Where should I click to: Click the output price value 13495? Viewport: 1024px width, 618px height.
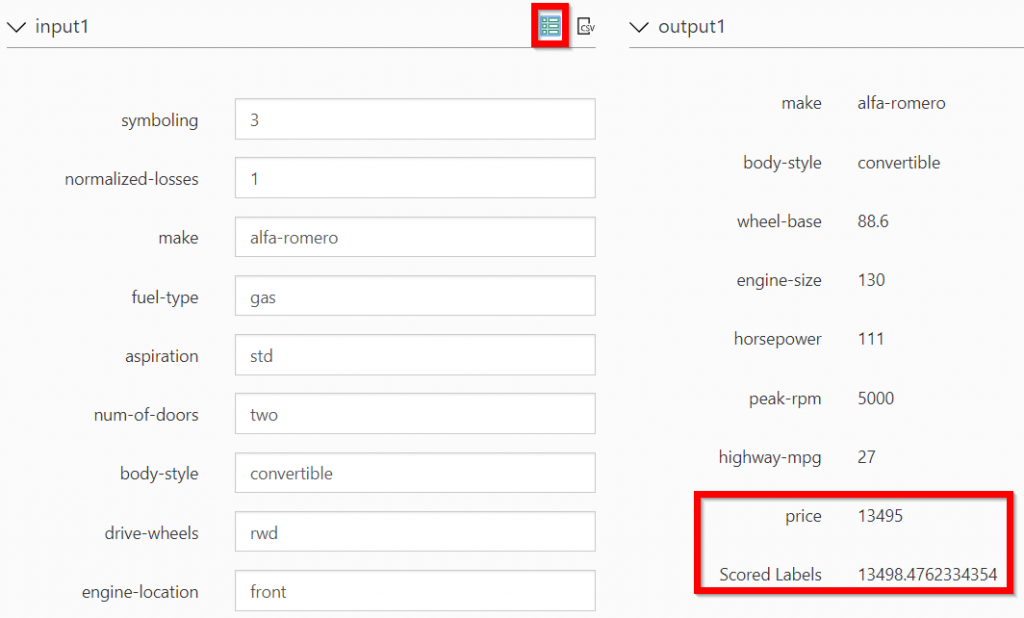click(880, 515)
